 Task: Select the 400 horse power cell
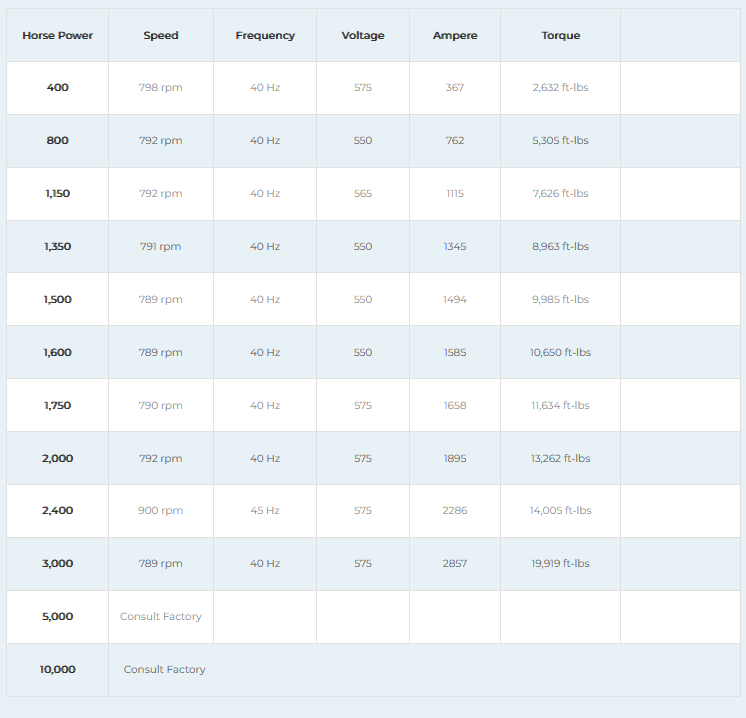57,88
